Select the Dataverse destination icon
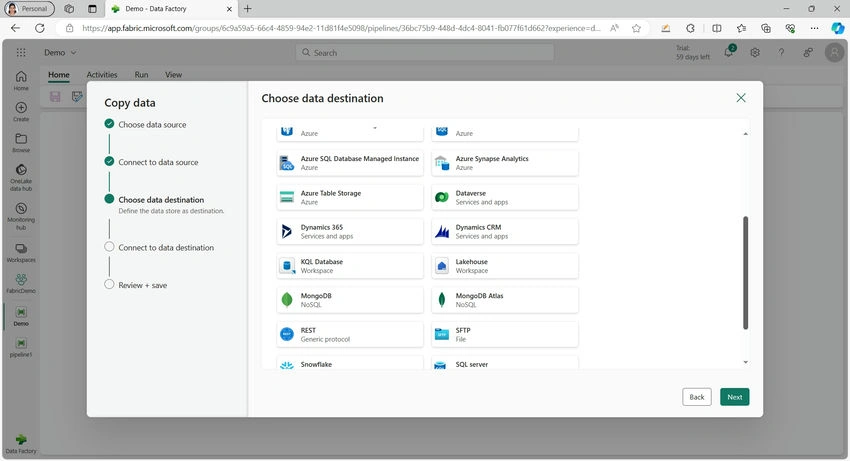Screen dimensions: 850x461 (442, 197)
